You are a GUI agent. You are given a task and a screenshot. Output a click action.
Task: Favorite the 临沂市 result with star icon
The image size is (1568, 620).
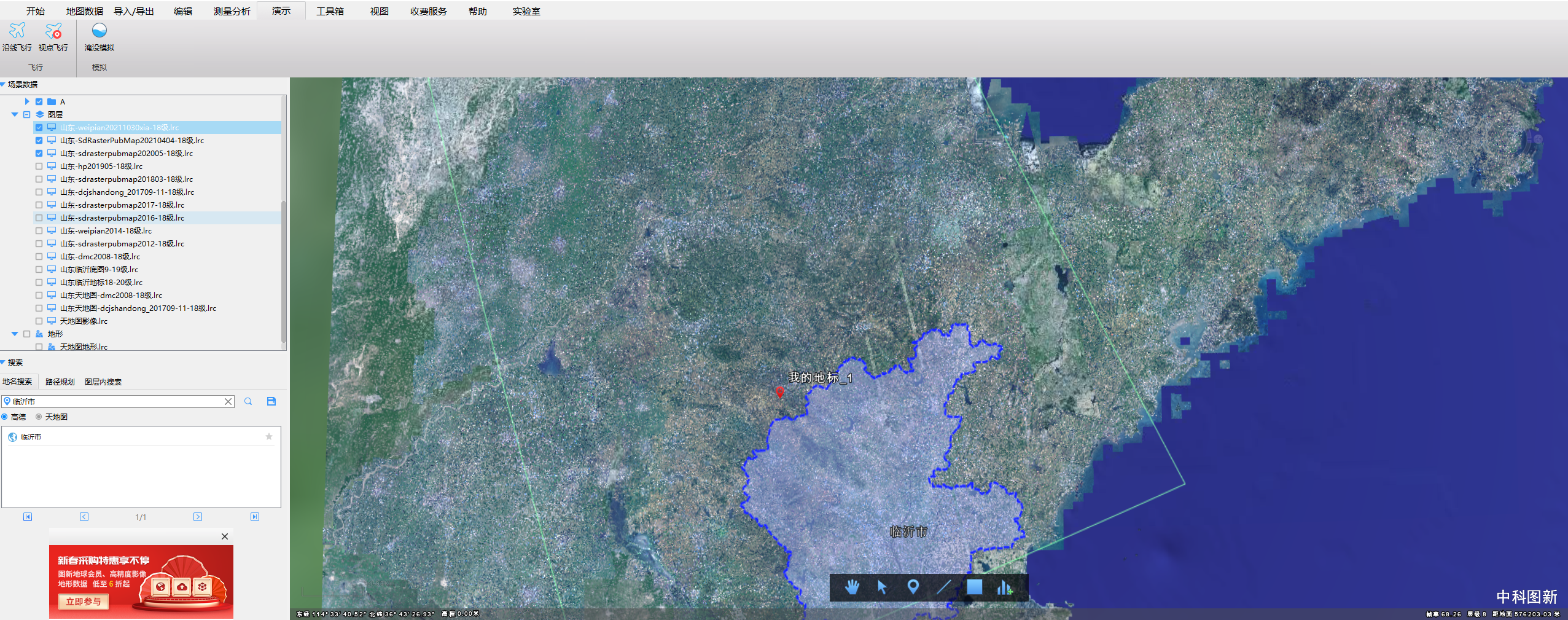coord(268,436)
